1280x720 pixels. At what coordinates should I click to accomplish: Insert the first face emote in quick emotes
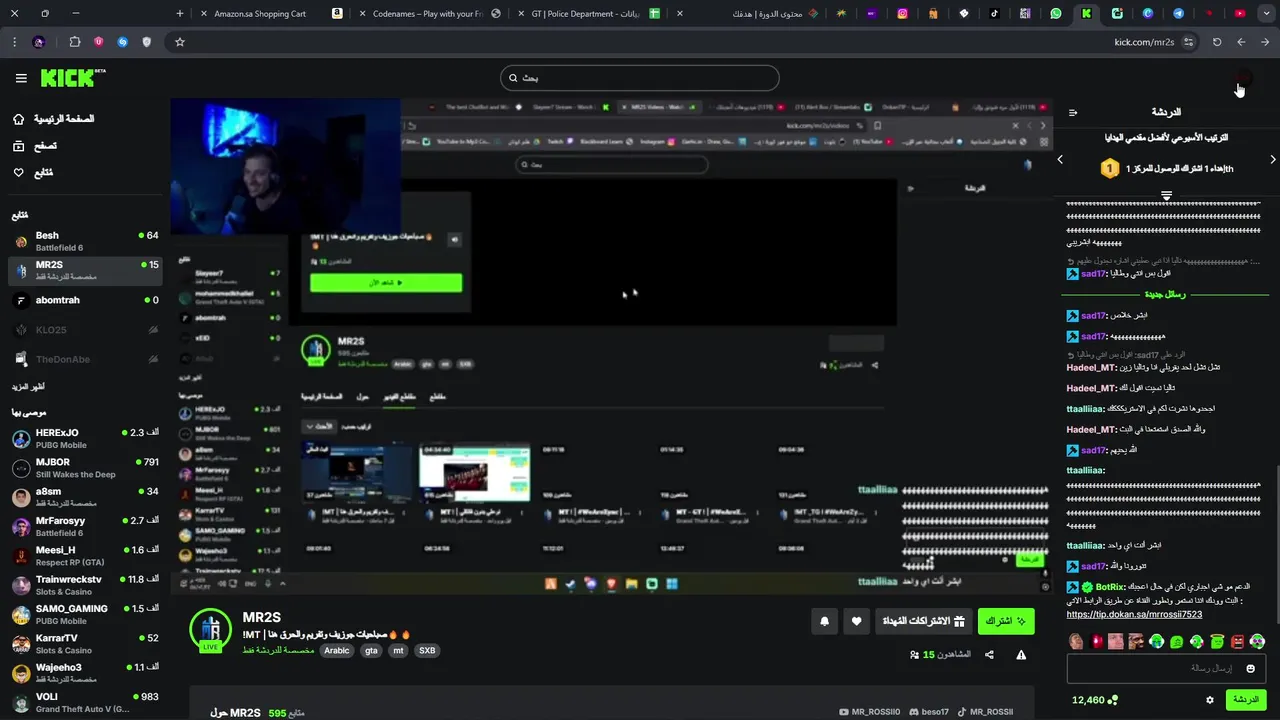point(1076,641)
